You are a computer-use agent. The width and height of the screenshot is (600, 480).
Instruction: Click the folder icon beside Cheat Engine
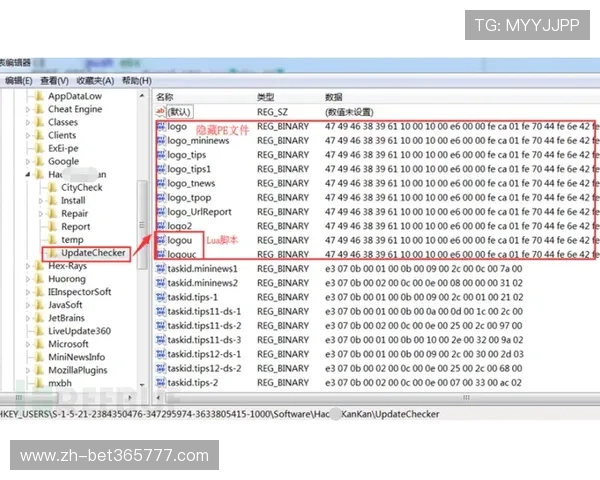pos(39,109)
